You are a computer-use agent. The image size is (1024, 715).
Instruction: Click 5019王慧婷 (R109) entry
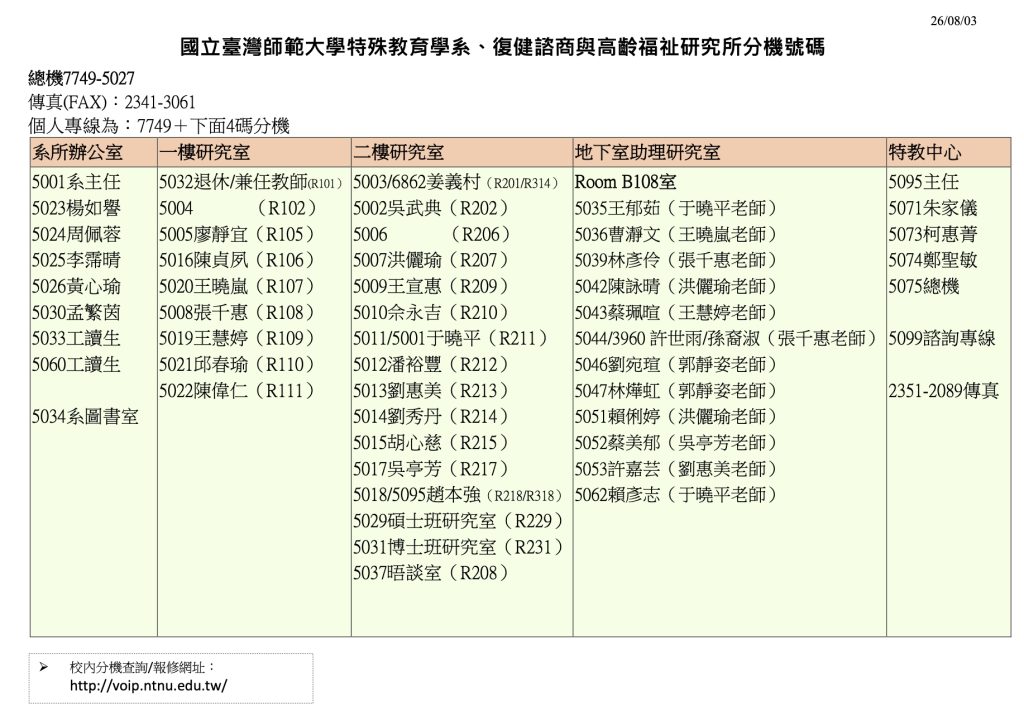click(x=238, y=339)
